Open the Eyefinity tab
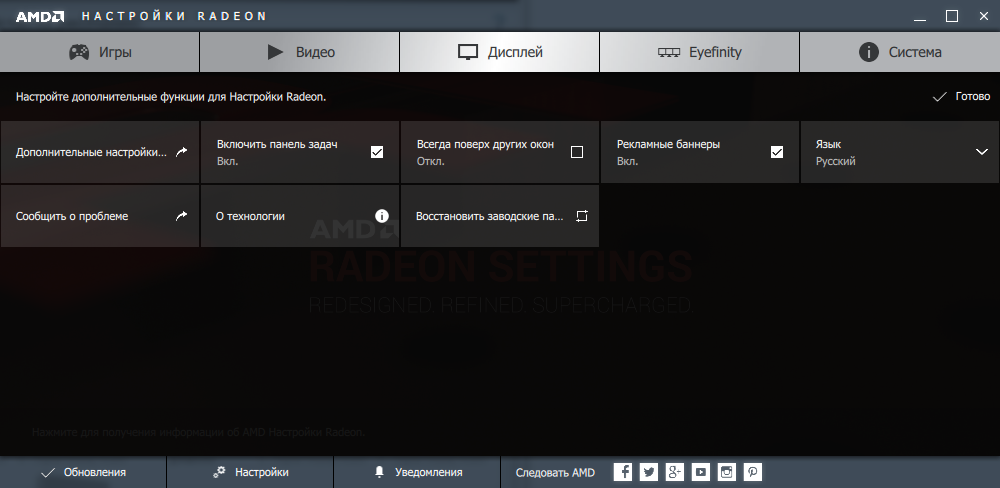Viewport: 1000px width, 488px height. [x=699, y=52]
